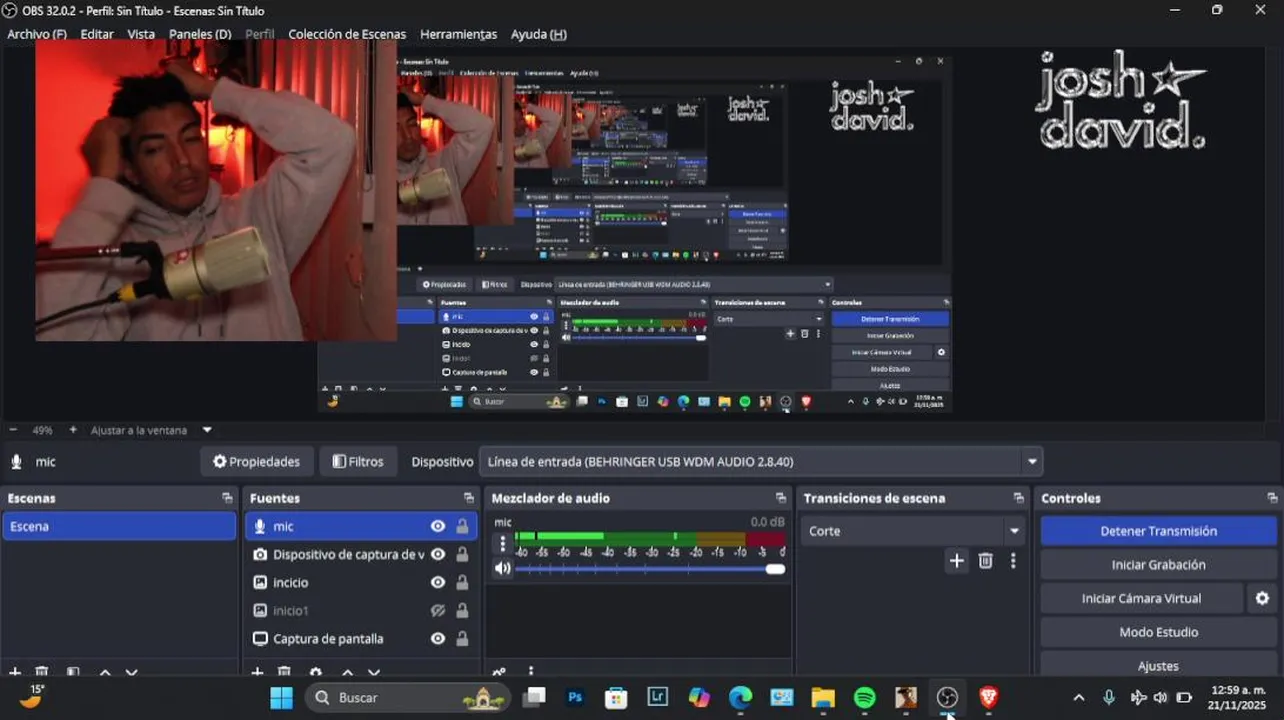Click the OBS Studio taskbar icon
This screenshot has width=1284, height=720.
947,697
